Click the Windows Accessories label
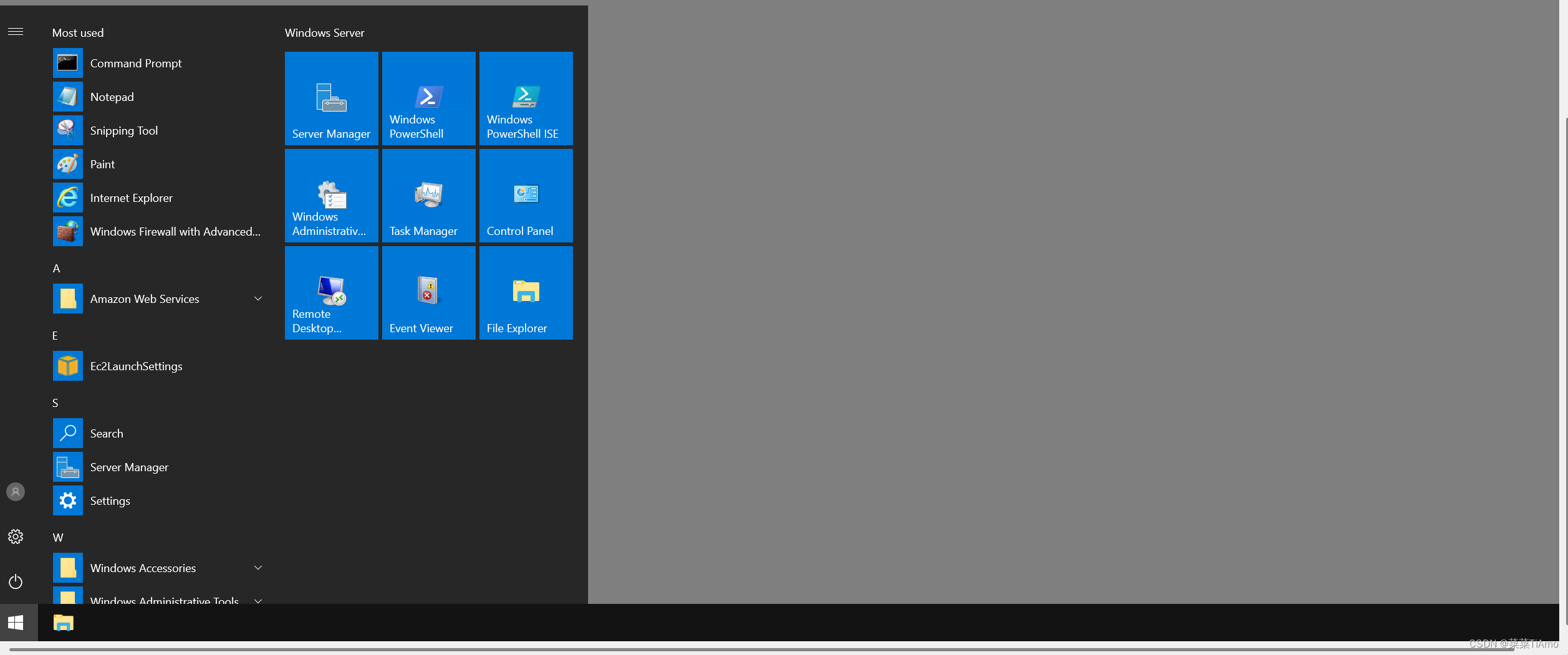 (x=143, y=568)
